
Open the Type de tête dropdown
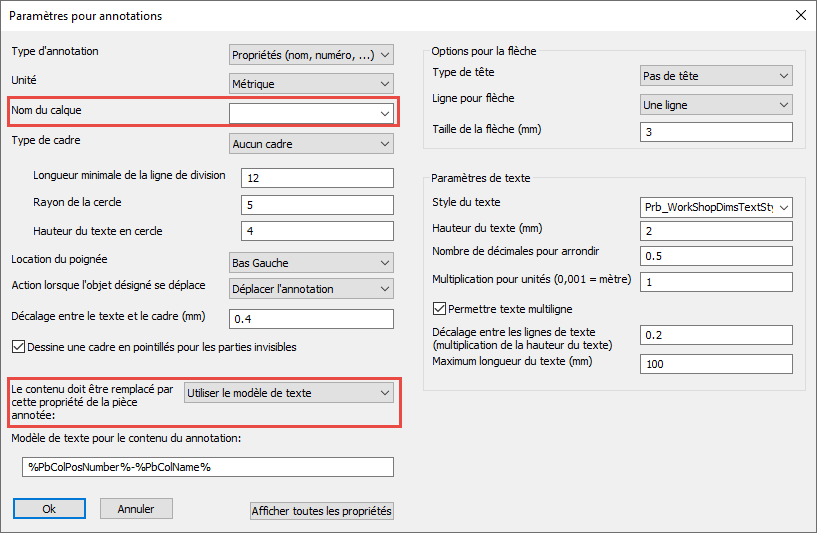click(715, 75)
